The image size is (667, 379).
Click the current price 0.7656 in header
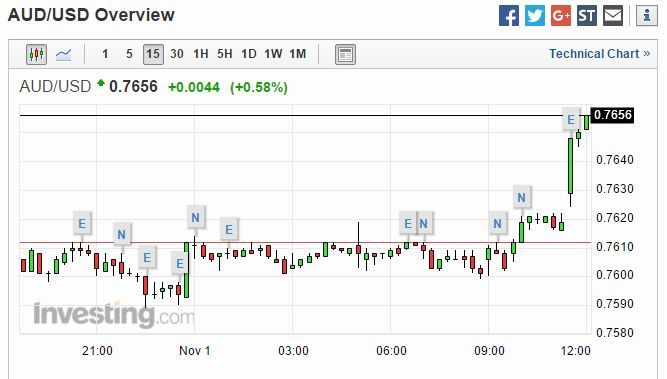[x=133, y=87]
